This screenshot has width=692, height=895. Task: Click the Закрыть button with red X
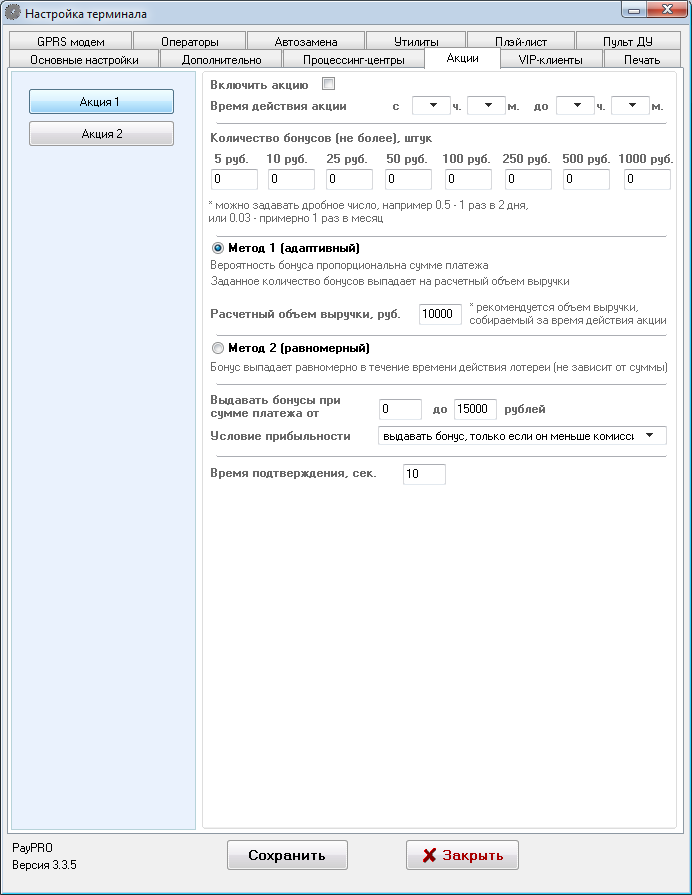[462, 855]
